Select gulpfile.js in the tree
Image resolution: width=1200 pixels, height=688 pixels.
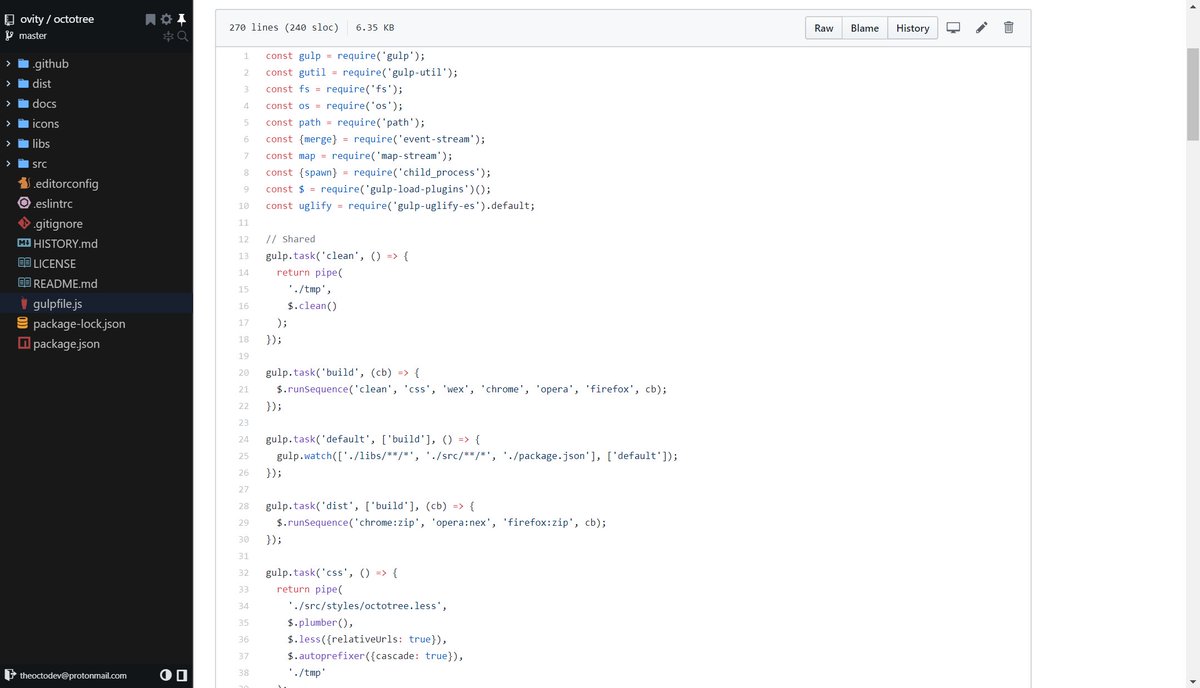tap(58, 304)
